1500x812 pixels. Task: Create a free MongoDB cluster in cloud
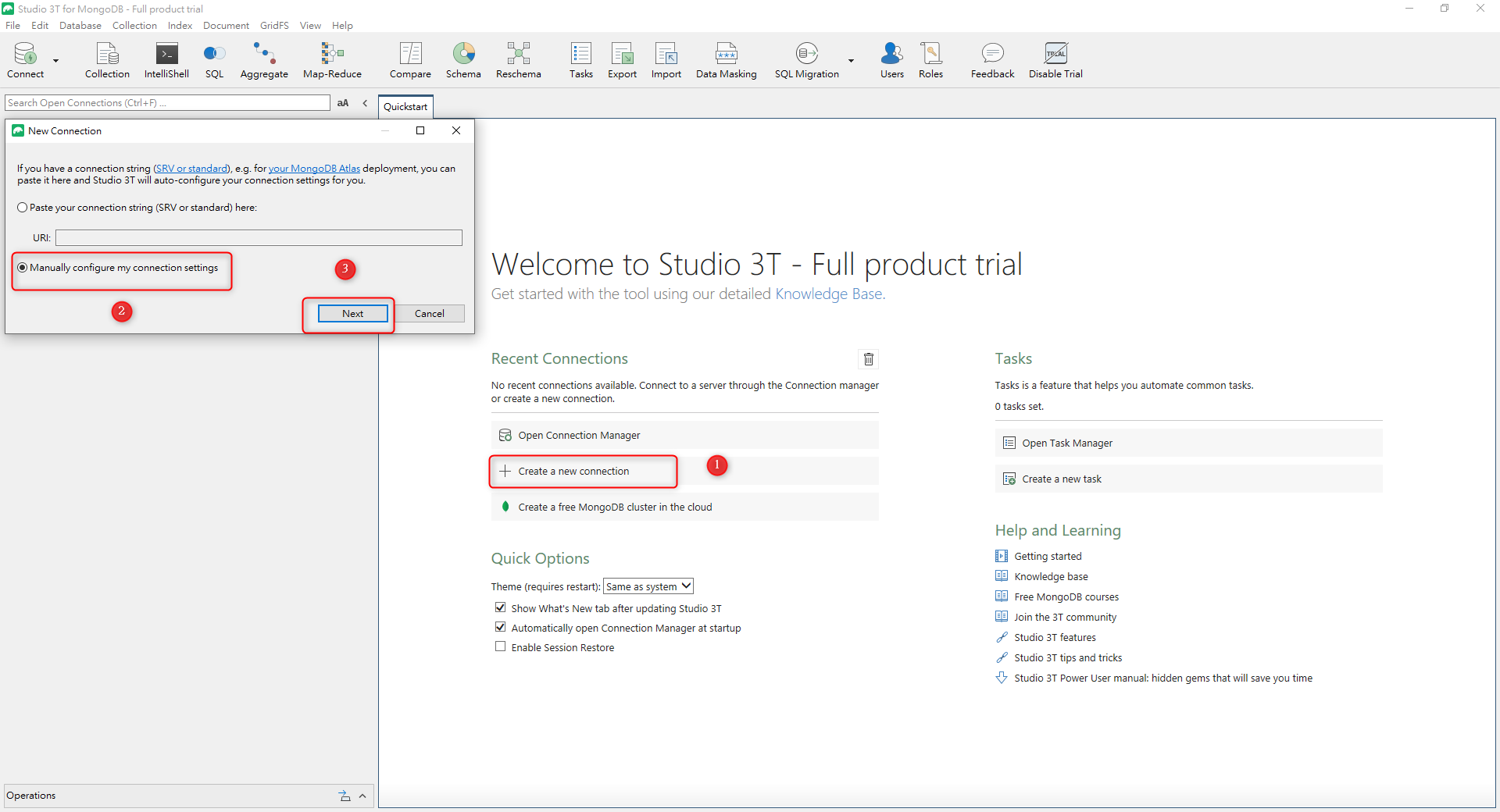coord(684,507)
